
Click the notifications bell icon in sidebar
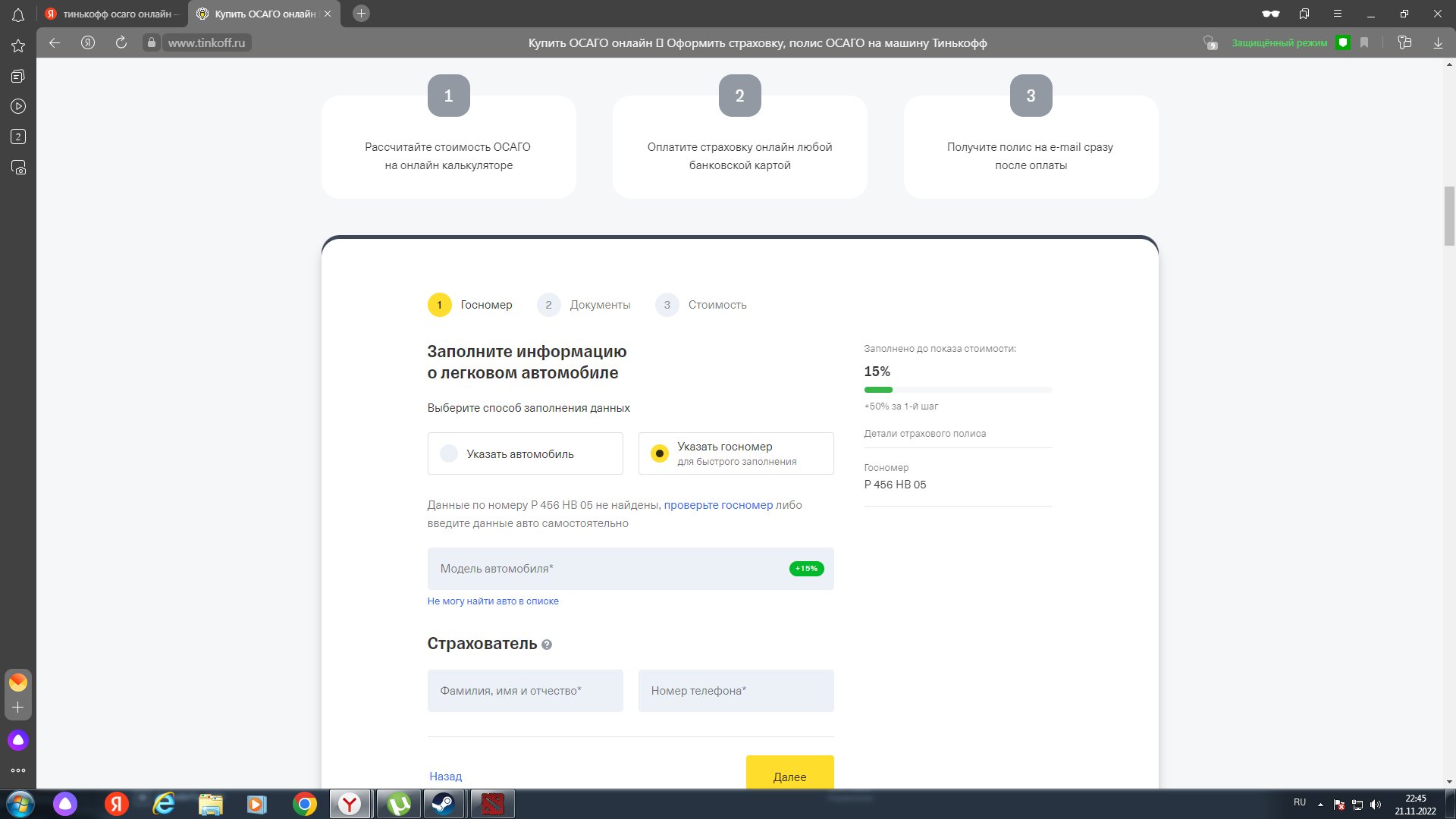[18, 15]
